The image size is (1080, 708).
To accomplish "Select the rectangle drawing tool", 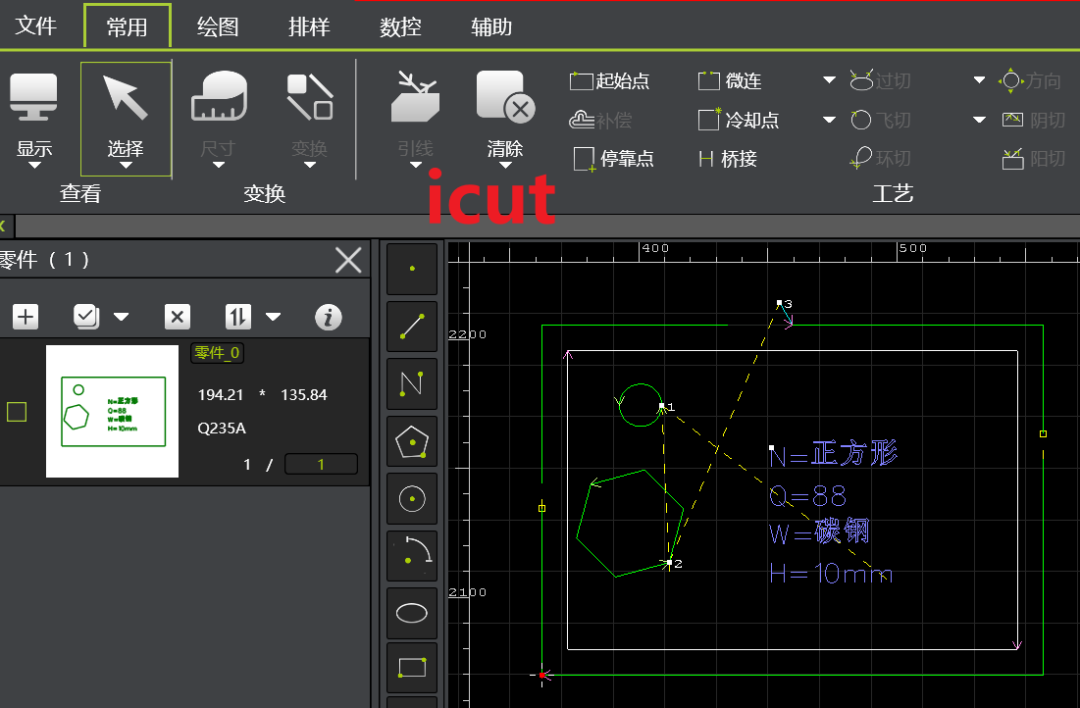I will 412,668.
